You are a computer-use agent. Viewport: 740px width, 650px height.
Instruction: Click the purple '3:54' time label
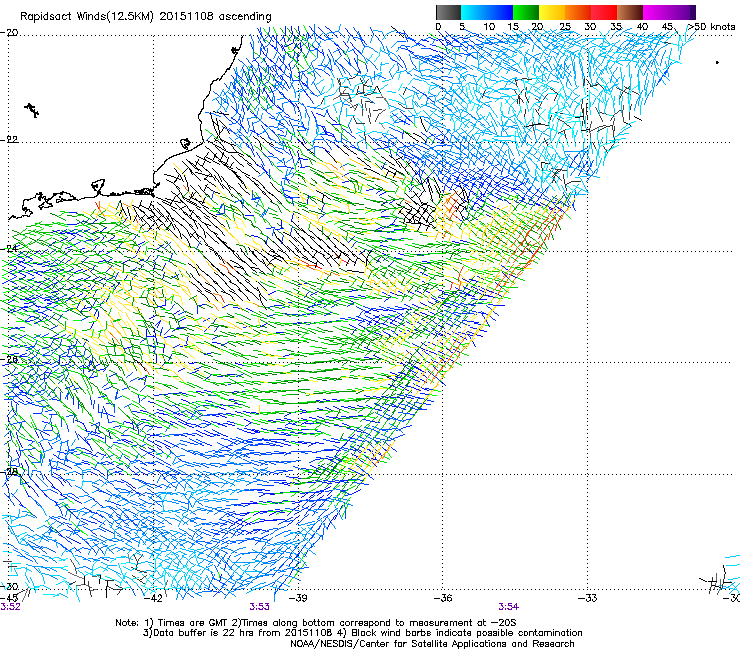click(x=508, y=607)
